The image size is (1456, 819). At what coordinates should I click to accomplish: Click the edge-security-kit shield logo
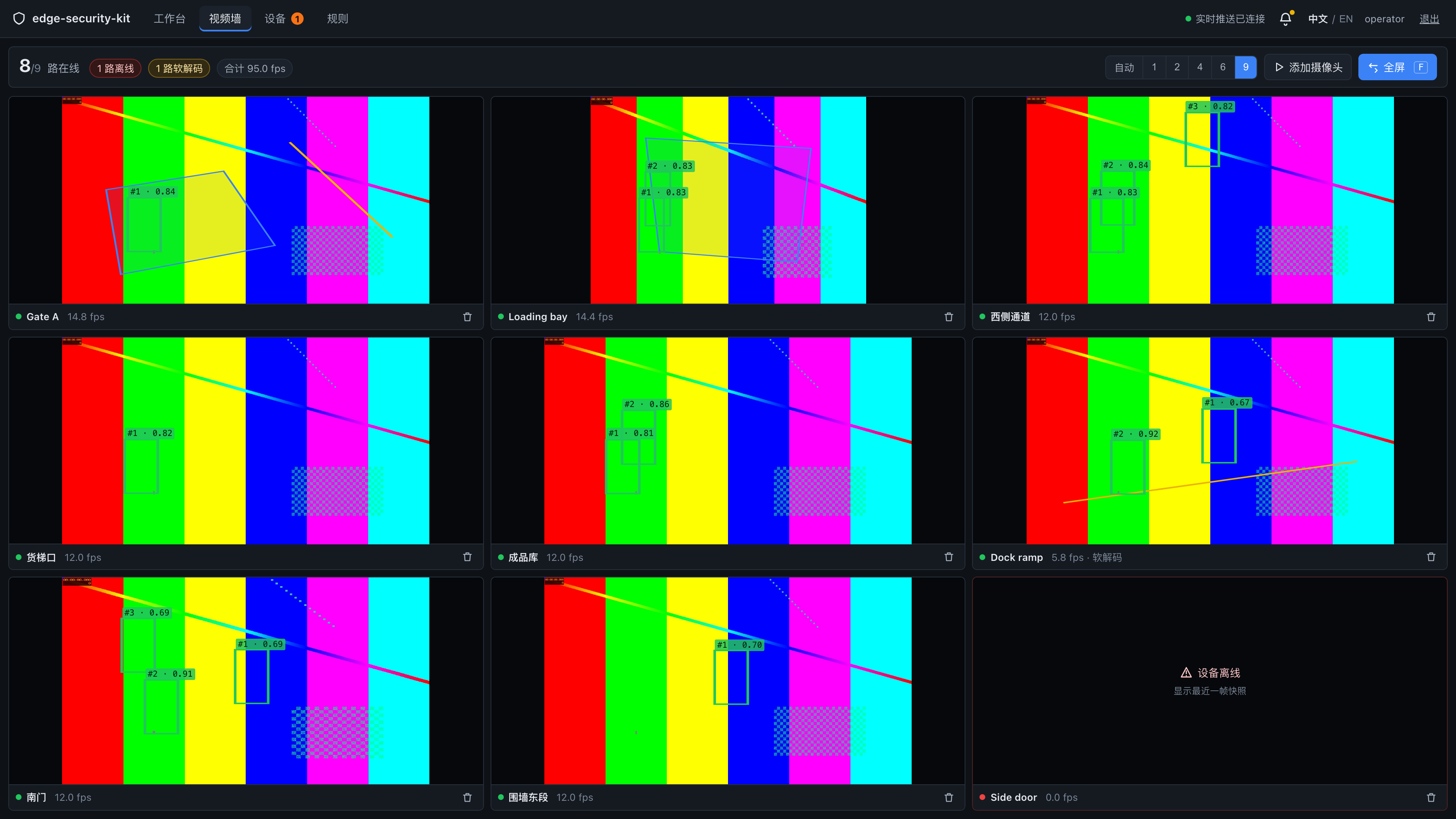(x=19, y=19)
